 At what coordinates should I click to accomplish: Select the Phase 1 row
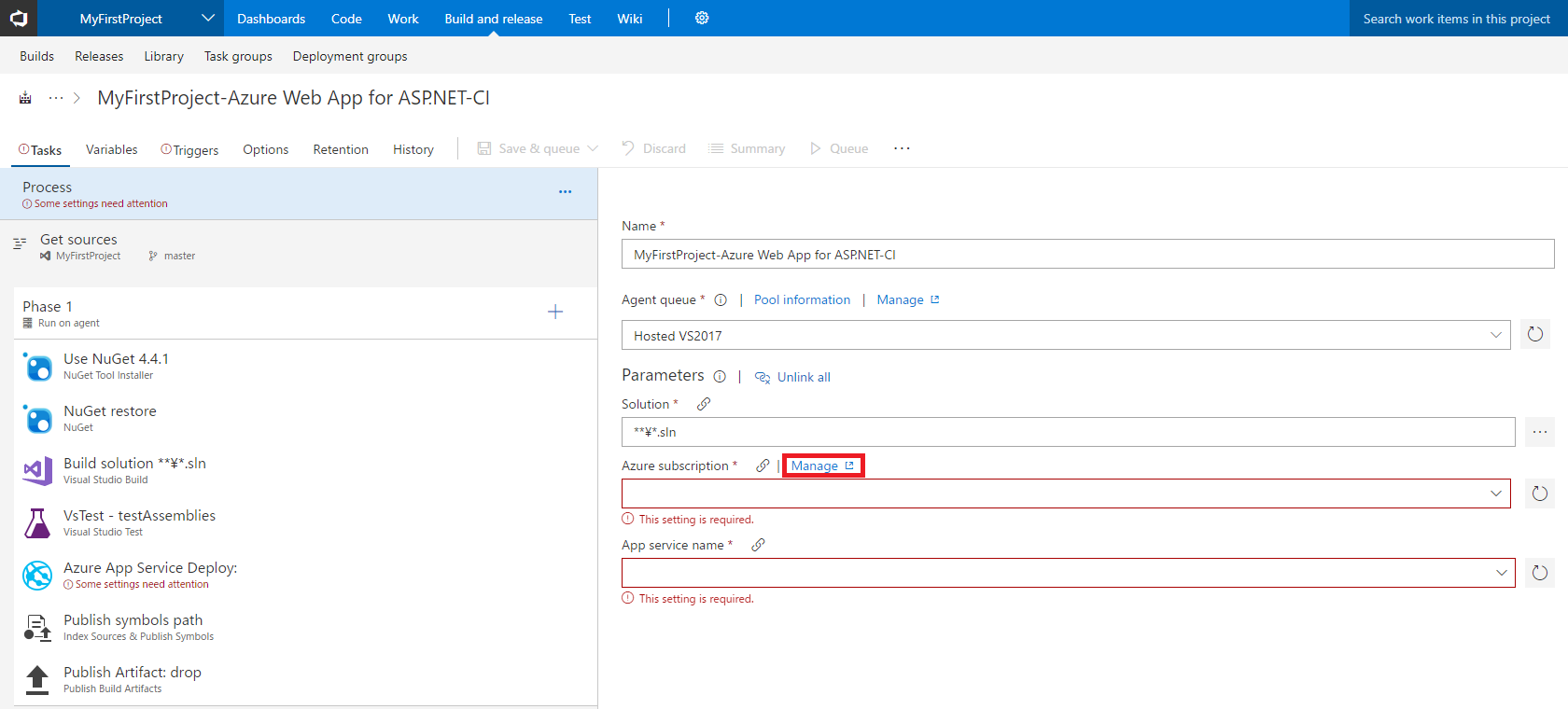304,313
